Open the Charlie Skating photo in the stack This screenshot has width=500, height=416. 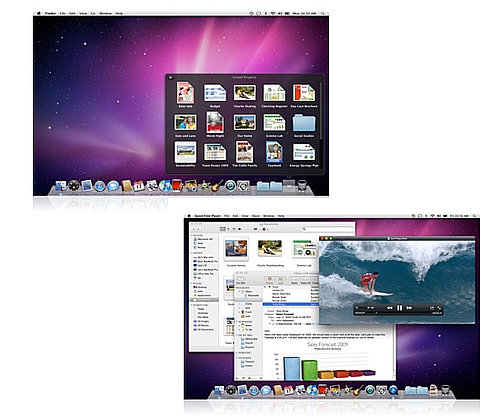pos(245,96)
